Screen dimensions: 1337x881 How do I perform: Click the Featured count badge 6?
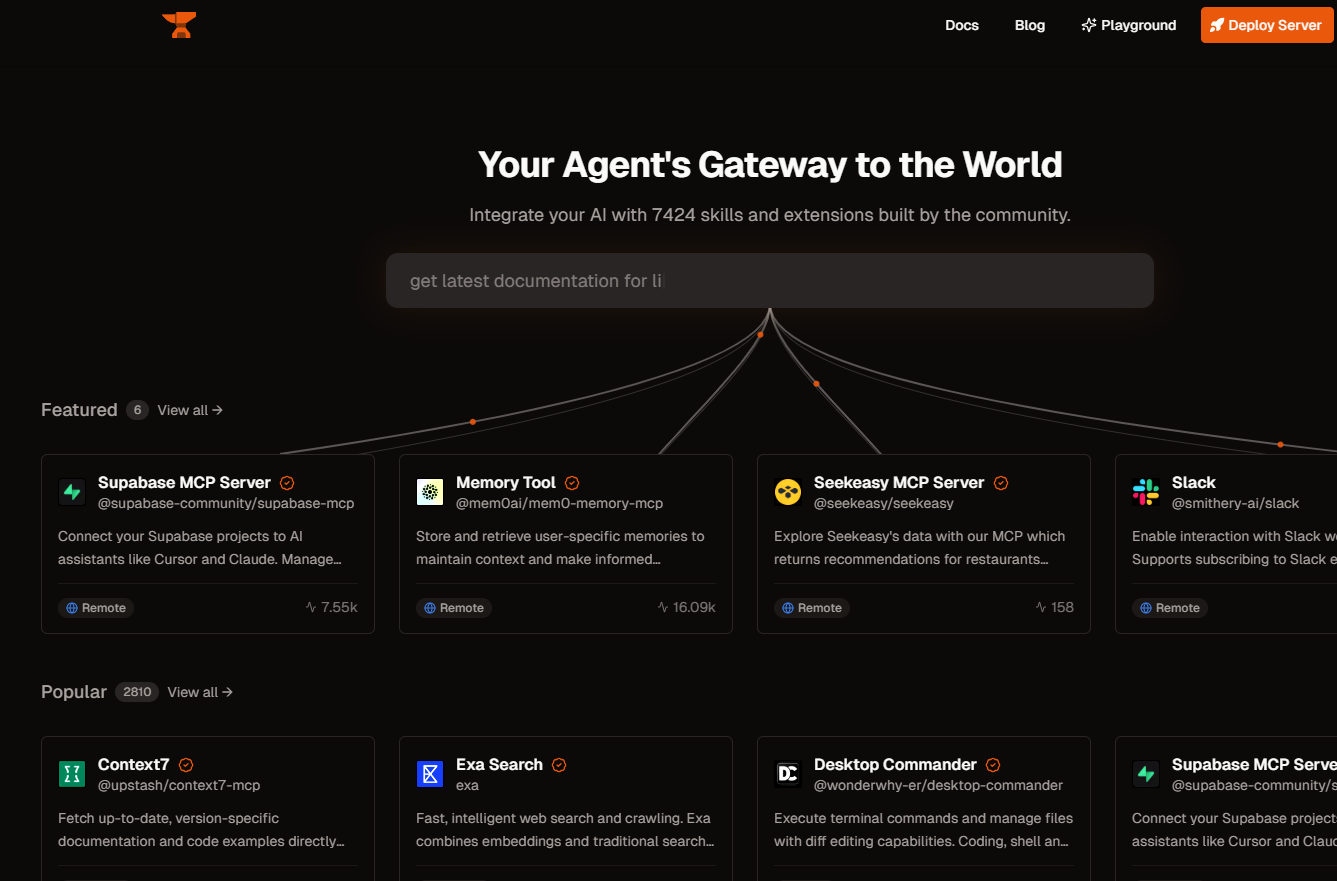pyautogui.click(x=137, y=410)
